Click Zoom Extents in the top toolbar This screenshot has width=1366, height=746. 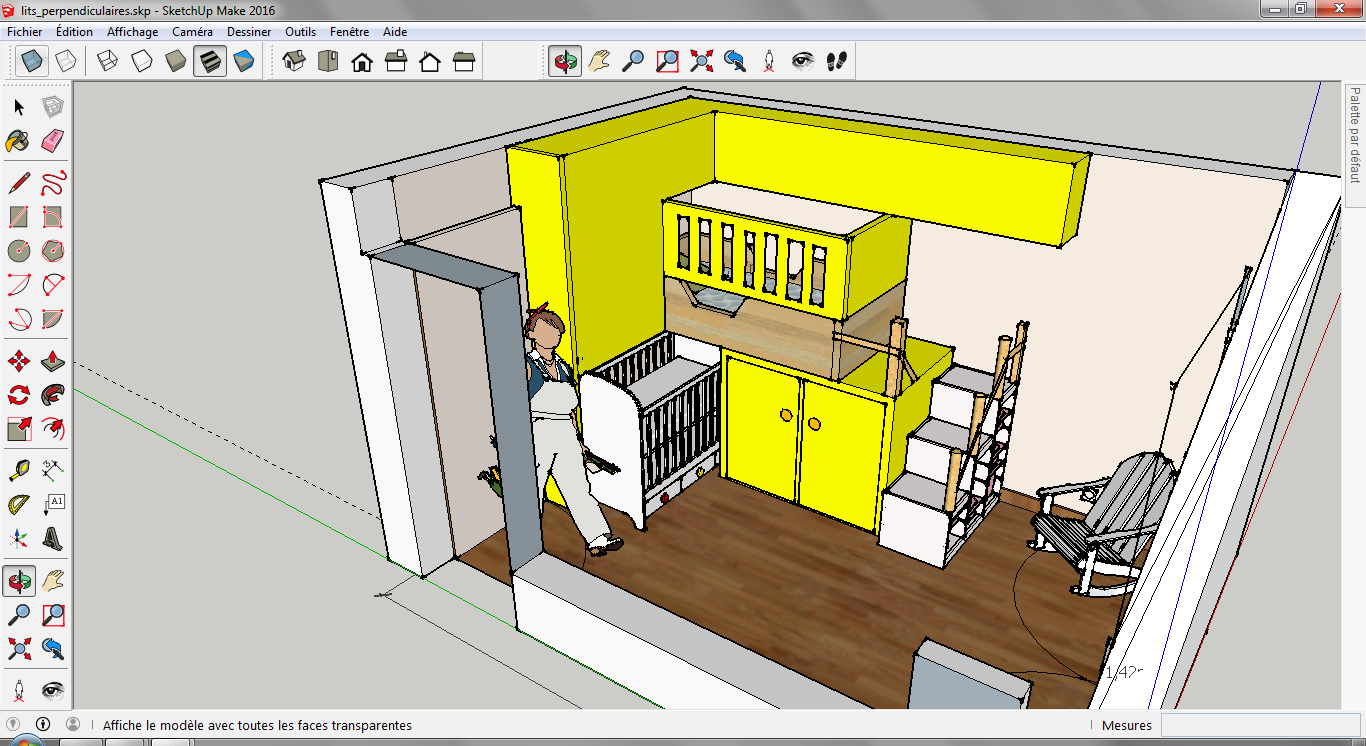click(x=701, y=62)
